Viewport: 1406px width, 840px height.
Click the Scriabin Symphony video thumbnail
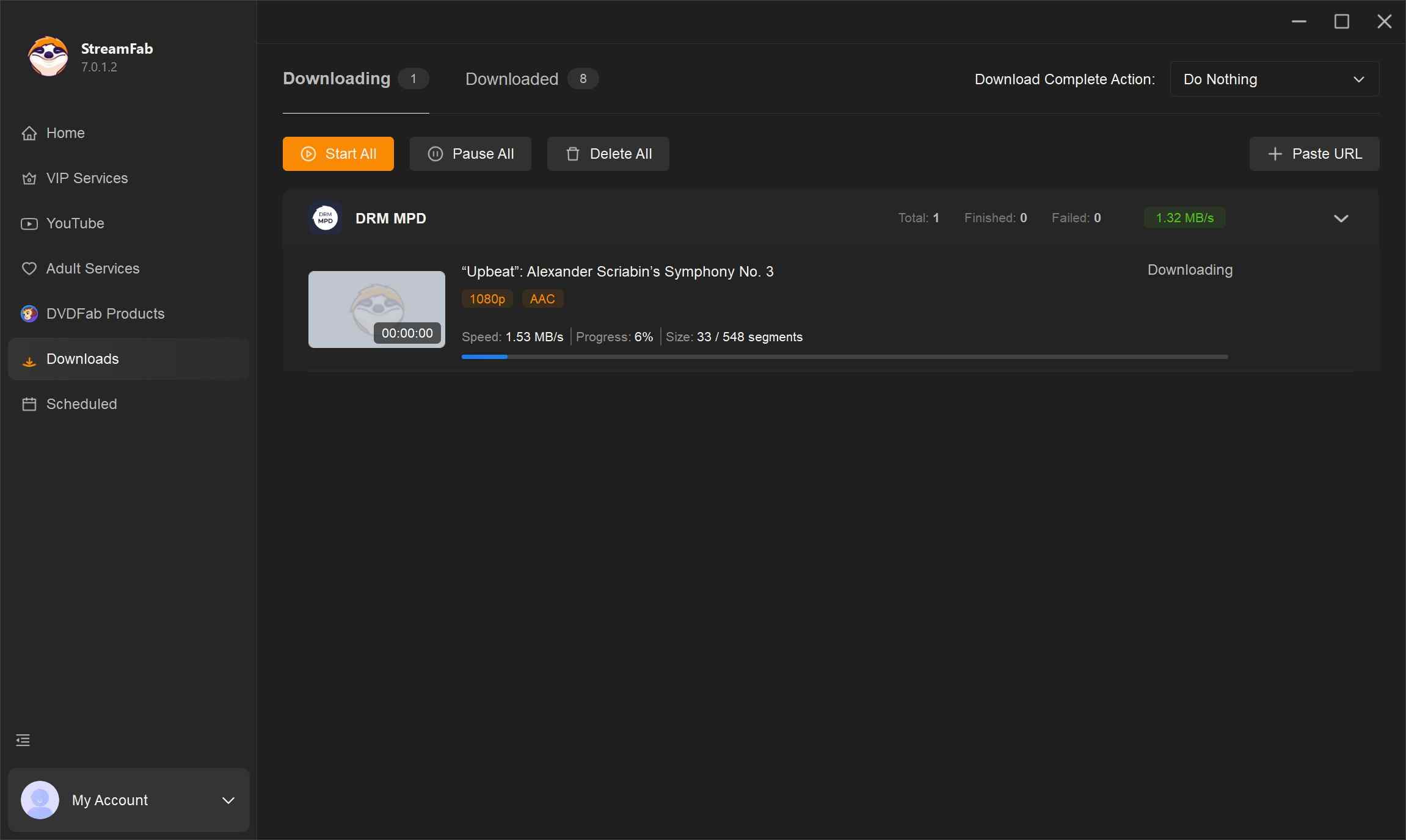point(376,309)
